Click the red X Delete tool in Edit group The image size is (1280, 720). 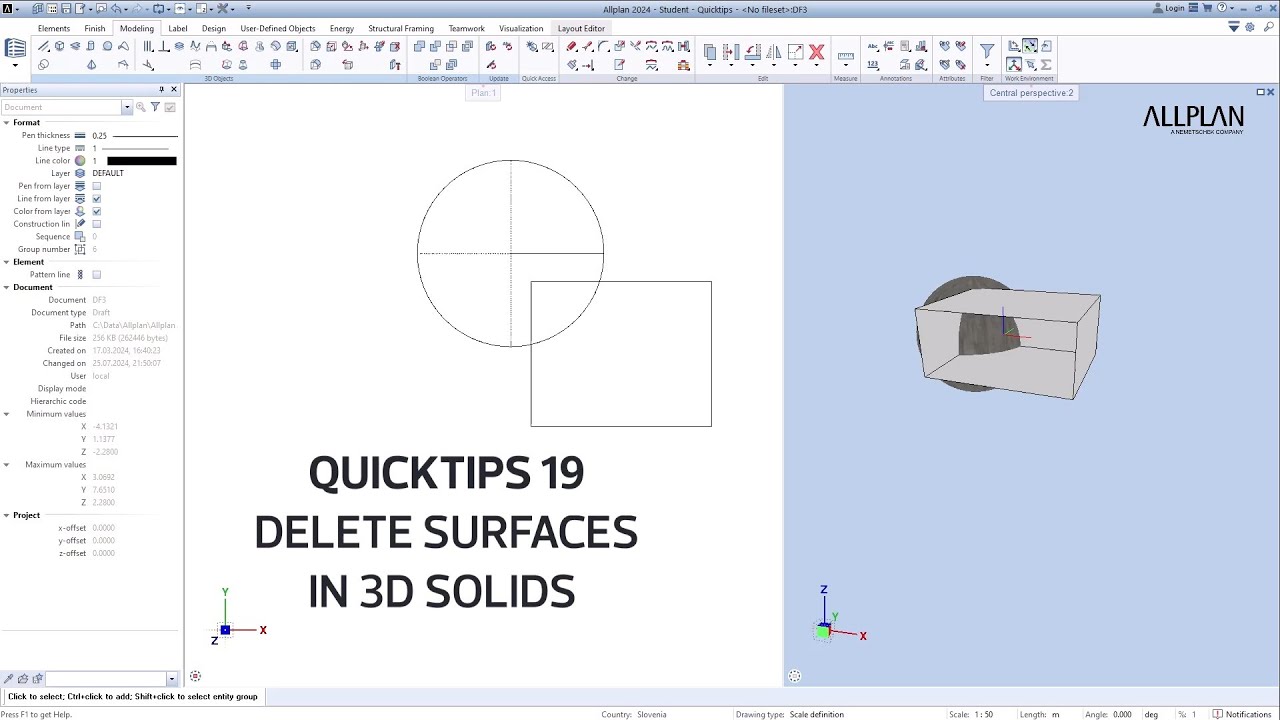pyautogui.click(x=816, y=52)
